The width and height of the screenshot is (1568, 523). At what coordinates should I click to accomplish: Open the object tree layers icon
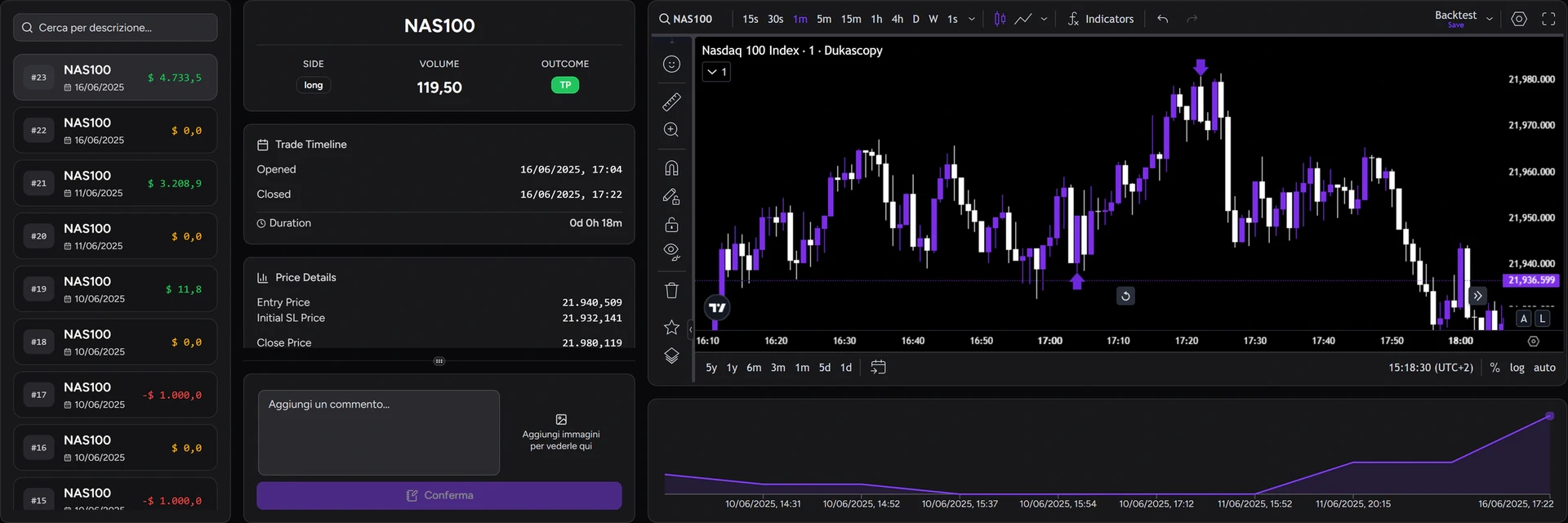tap(671, 355)
